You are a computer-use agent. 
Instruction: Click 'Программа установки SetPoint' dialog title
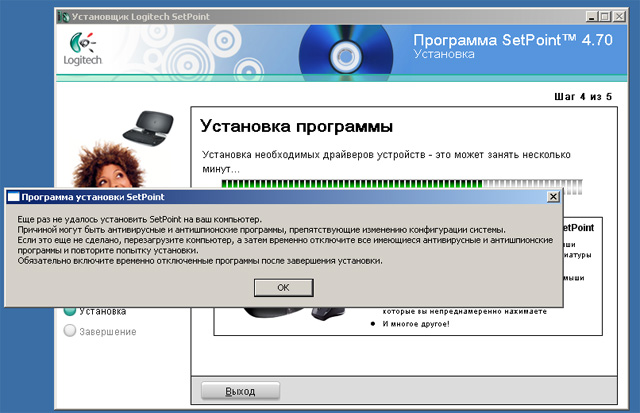[x=93, y=197]
